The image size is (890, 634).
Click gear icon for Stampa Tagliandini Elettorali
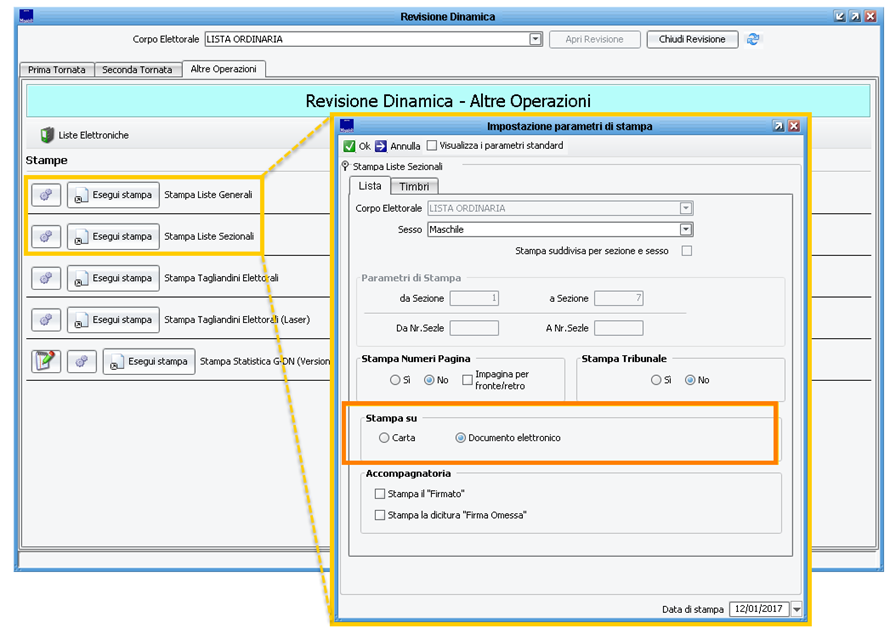[46, 278]
